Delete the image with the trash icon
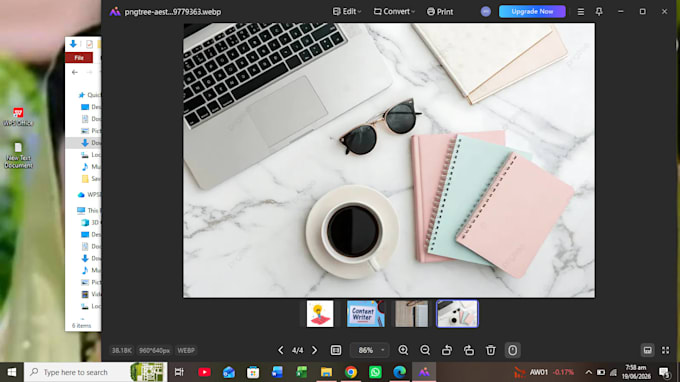680x382 pixels. [x=490, y=350]
